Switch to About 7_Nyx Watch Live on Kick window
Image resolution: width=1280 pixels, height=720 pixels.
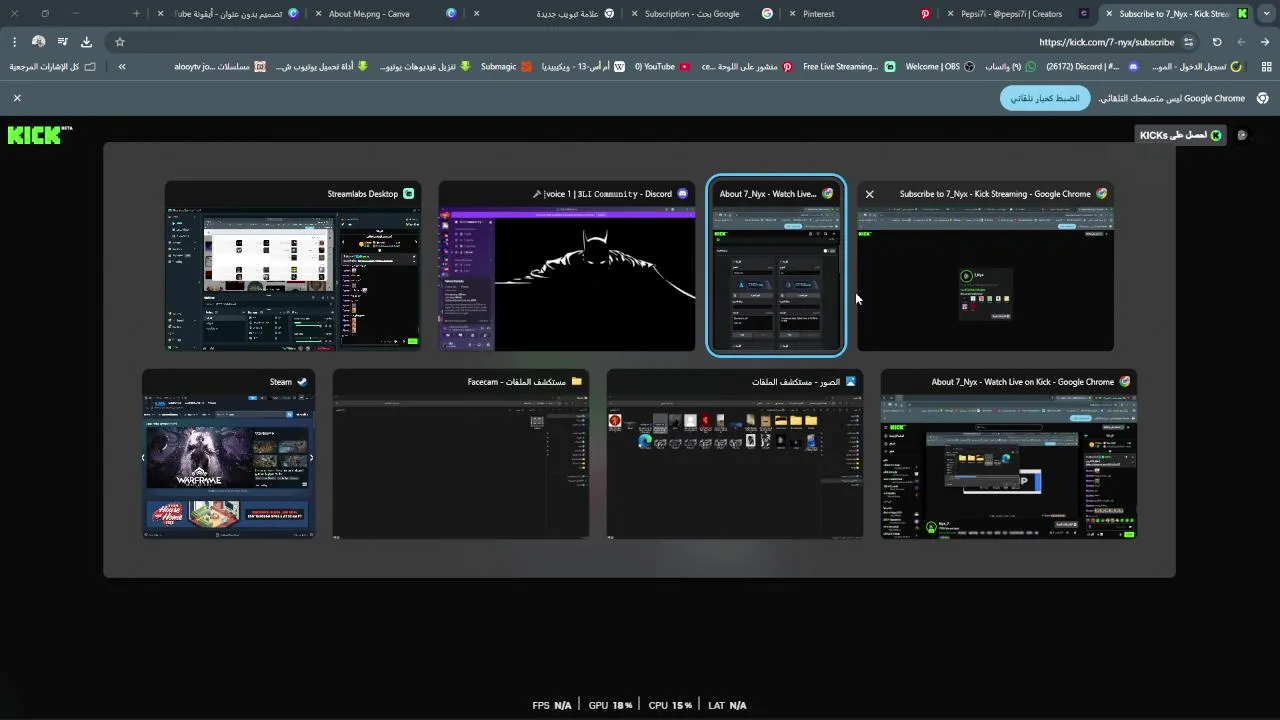[x=1008, y=455]
